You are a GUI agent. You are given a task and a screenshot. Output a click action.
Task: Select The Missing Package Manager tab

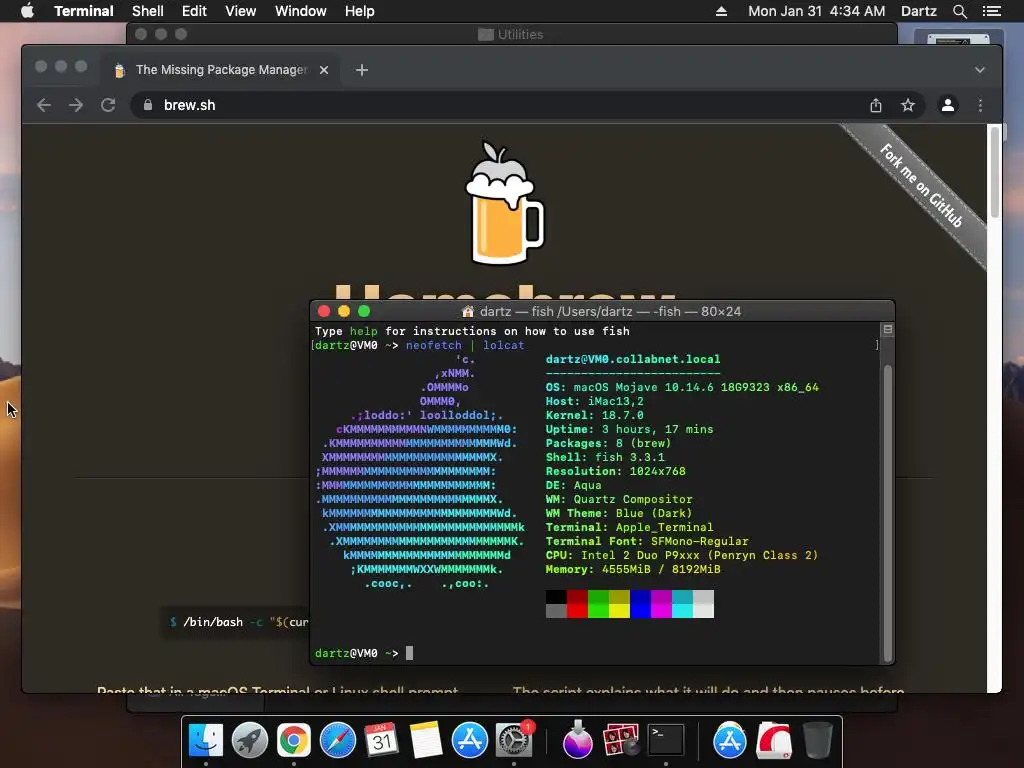(219, 70)
